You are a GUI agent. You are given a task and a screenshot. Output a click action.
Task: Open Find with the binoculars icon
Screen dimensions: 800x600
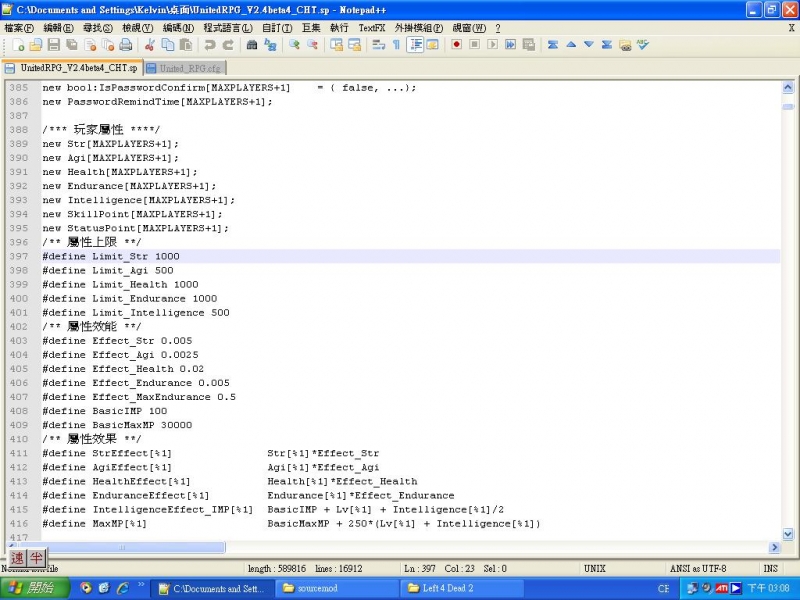click(x=253, y=45)
